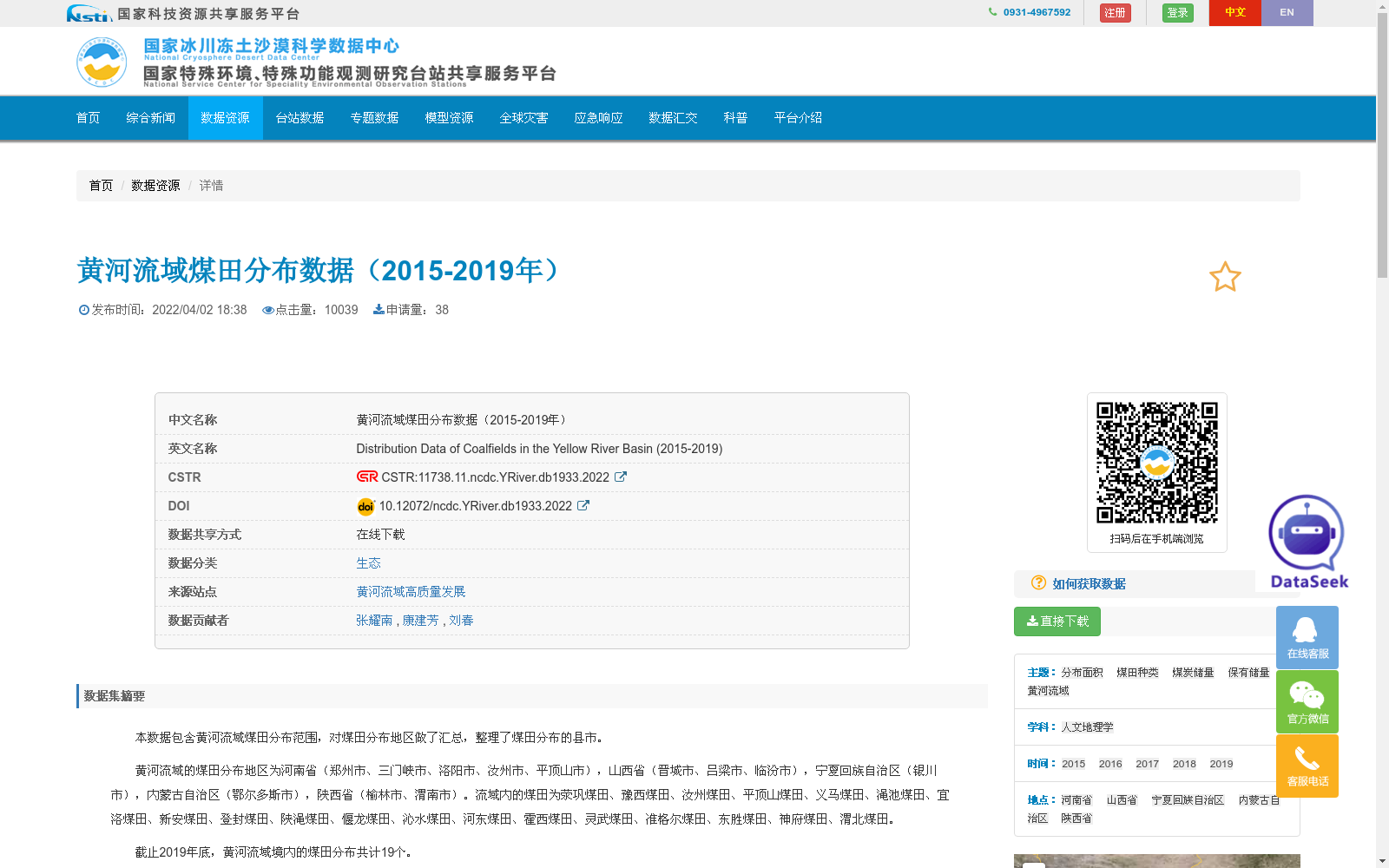Click the 黄河流域 subject tag
Image resolution: width=1389 pixels, height=868 pixels.
(x=1049, y=691)
